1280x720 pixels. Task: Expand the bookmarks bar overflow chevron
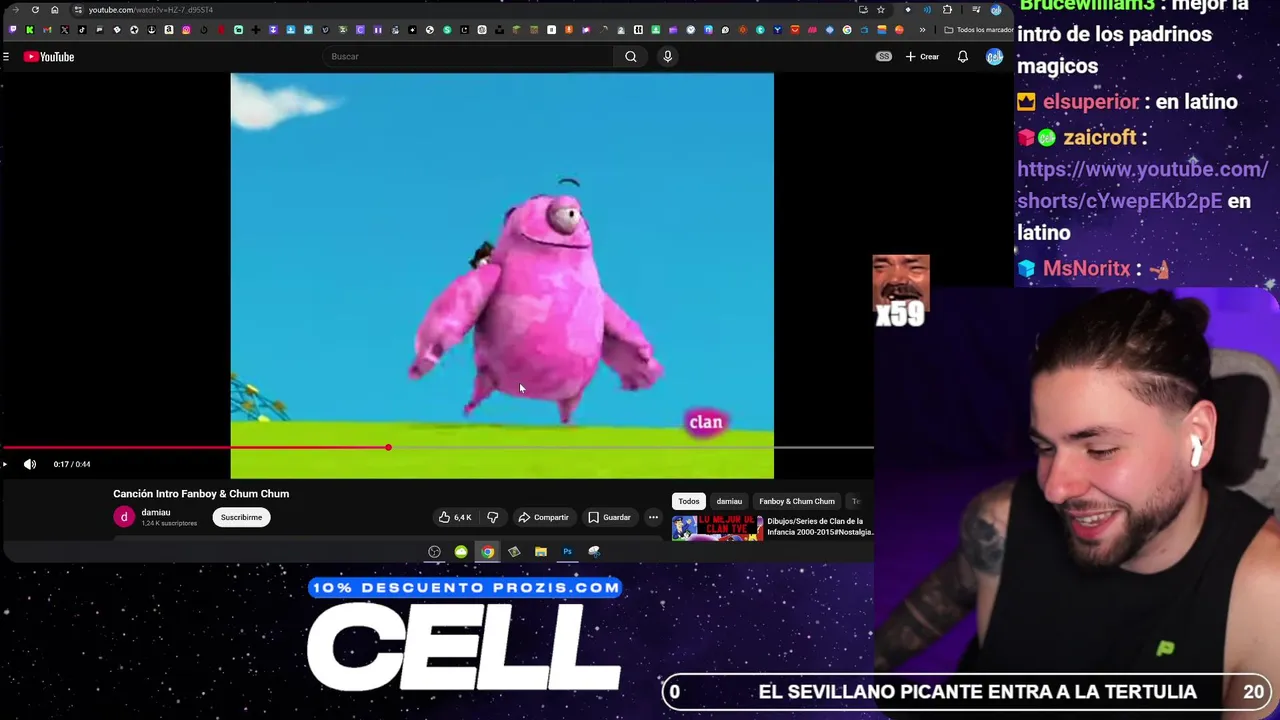tap(922, 30)
